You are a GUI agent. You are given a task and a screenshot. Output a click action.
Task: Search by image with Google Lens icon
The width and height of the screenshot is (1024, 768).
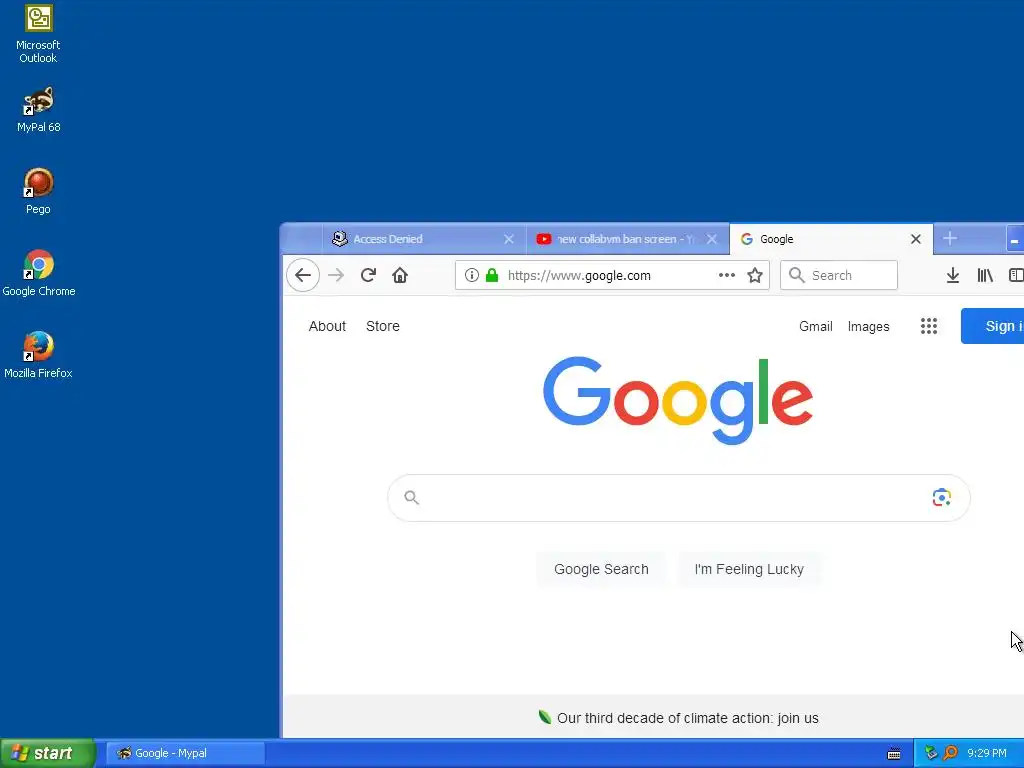click(x=942, y=498)
